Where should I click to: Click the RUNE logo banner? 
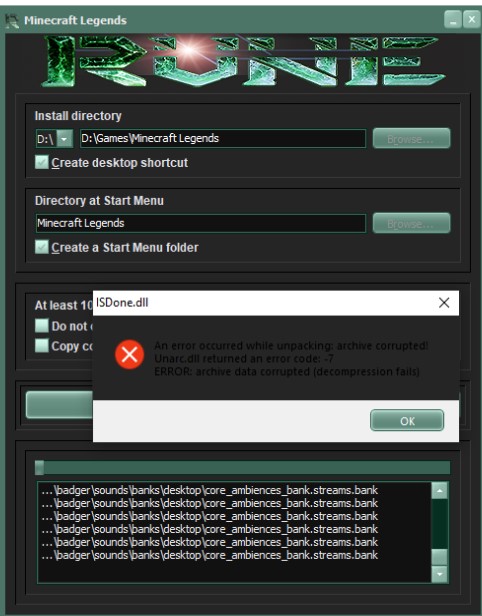(243, 61)
